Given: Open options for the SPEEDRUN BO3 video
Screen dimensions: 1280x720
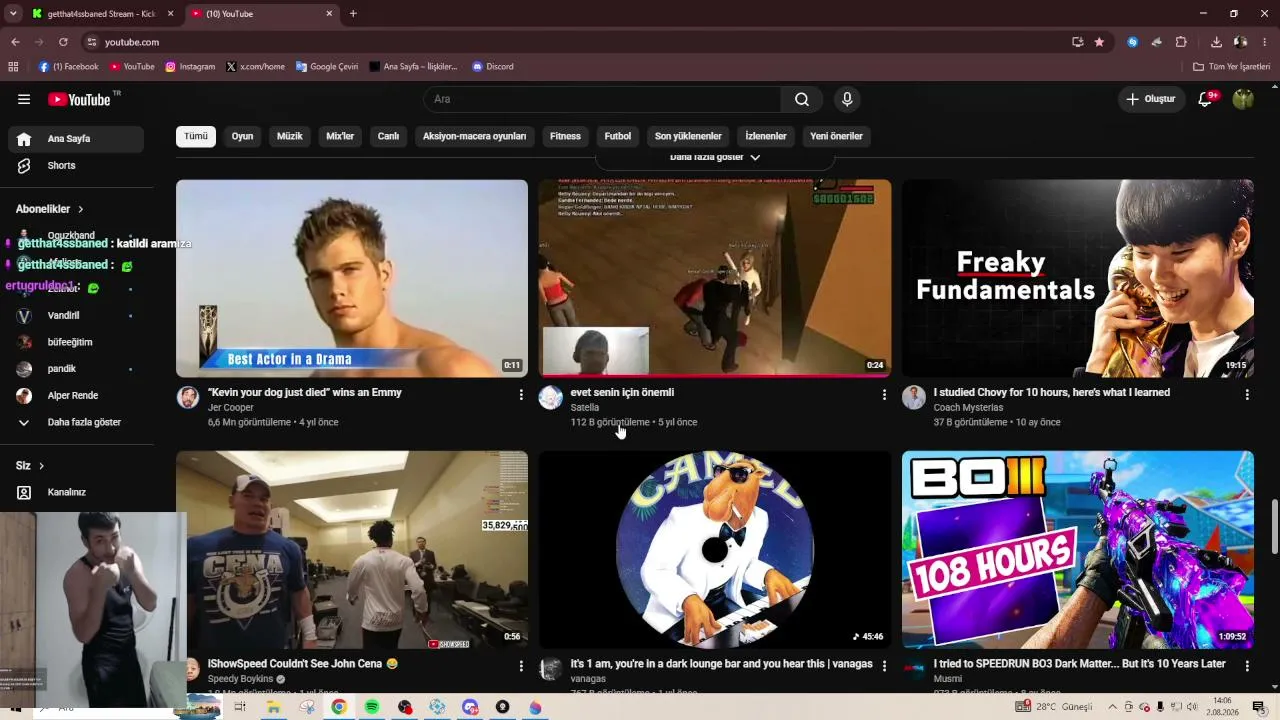Looking at the screenshot, I should coord(1247,666).
